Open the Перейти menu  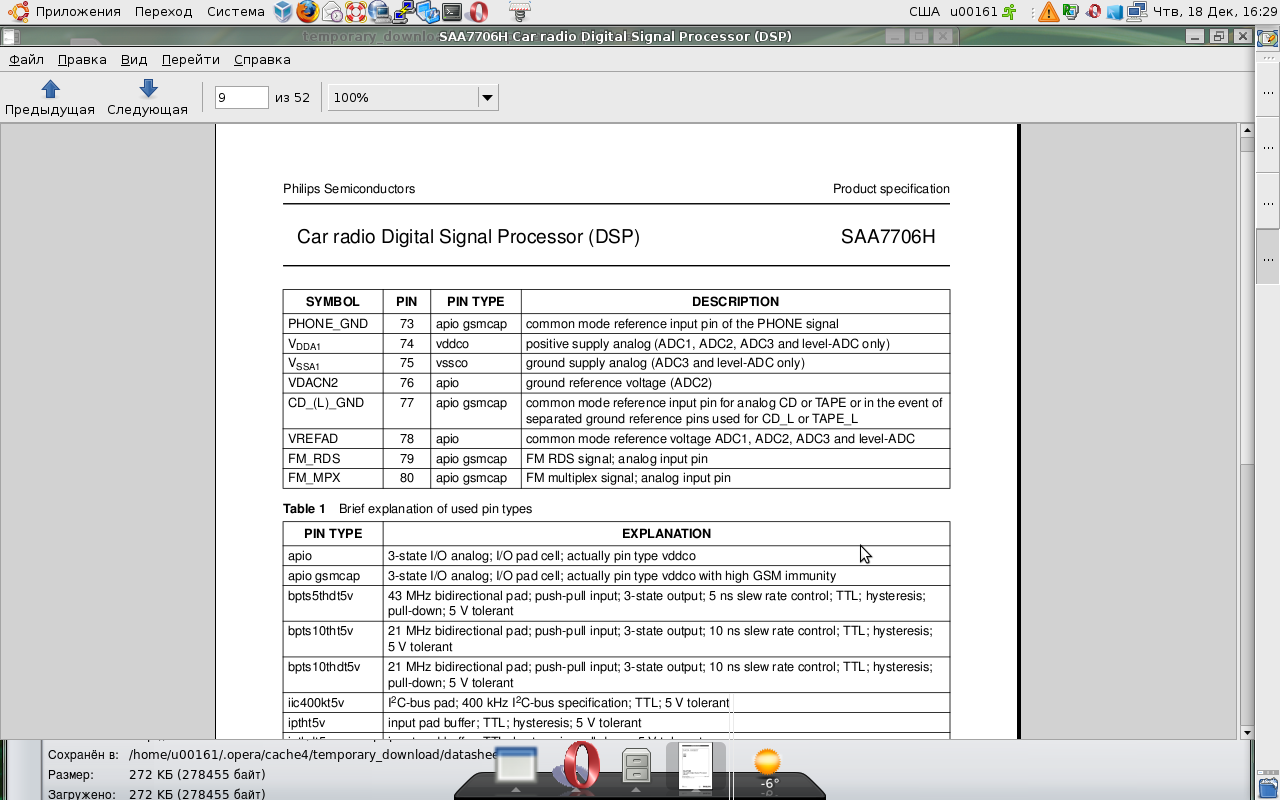190,60
